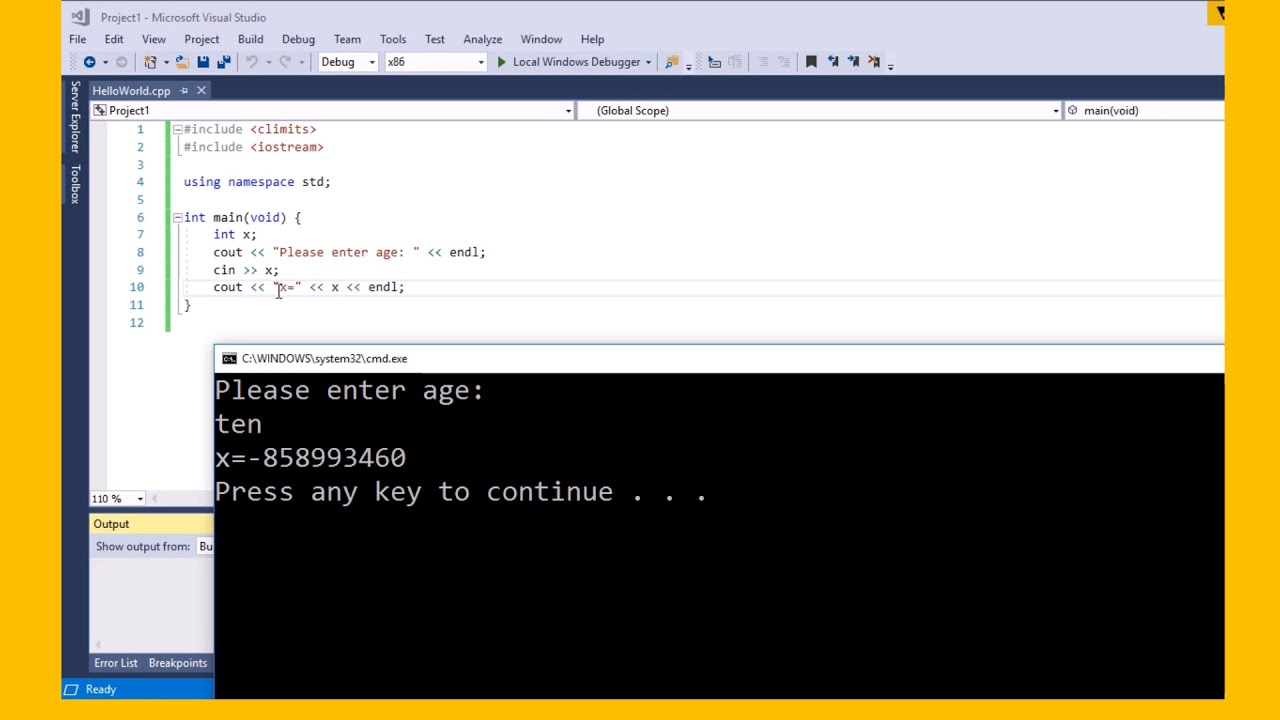The width and height of the screenshot is (1280, 720).
Task: Open the Window menu
Action: tap(541, 39)
